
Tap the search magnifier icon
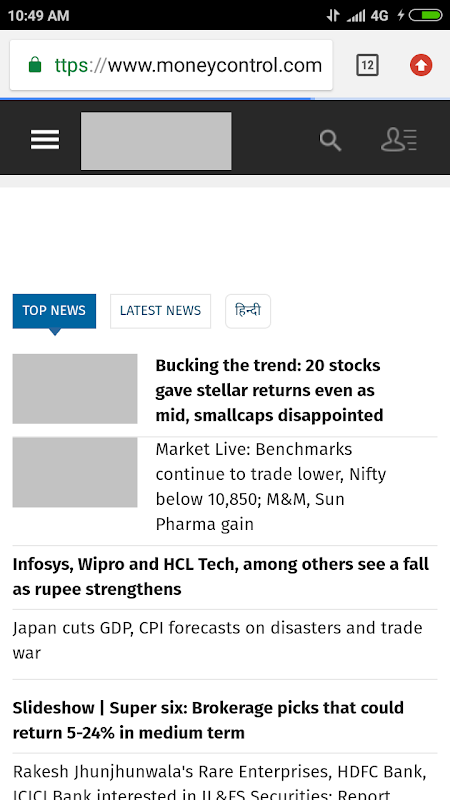pos(330,140)
